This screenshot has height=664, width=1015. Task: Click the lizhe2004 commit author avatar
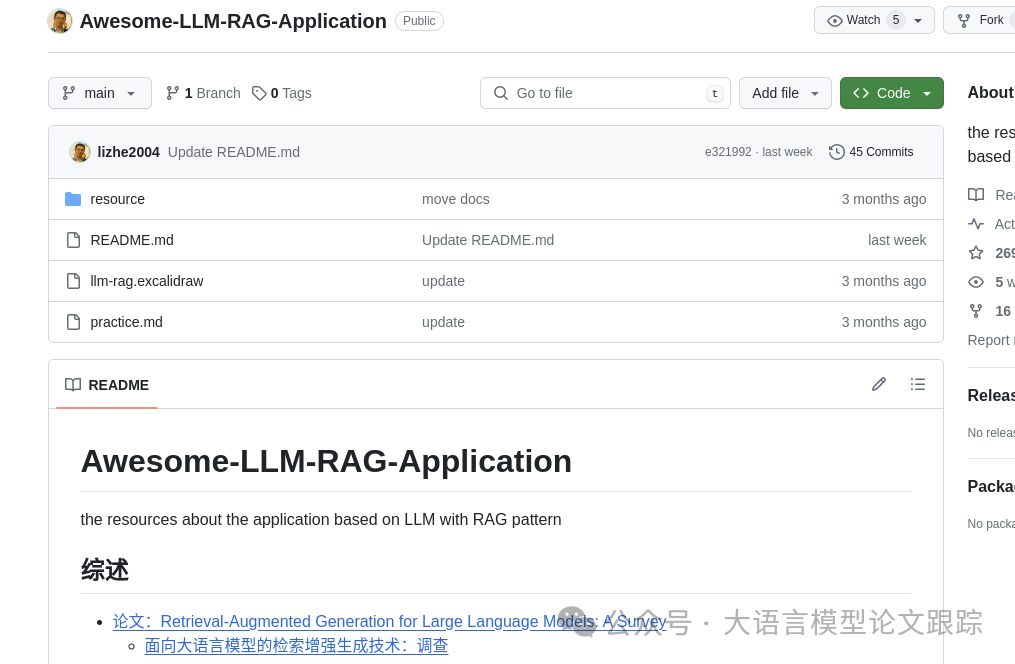pyautogui.click(x=80, y=152)
